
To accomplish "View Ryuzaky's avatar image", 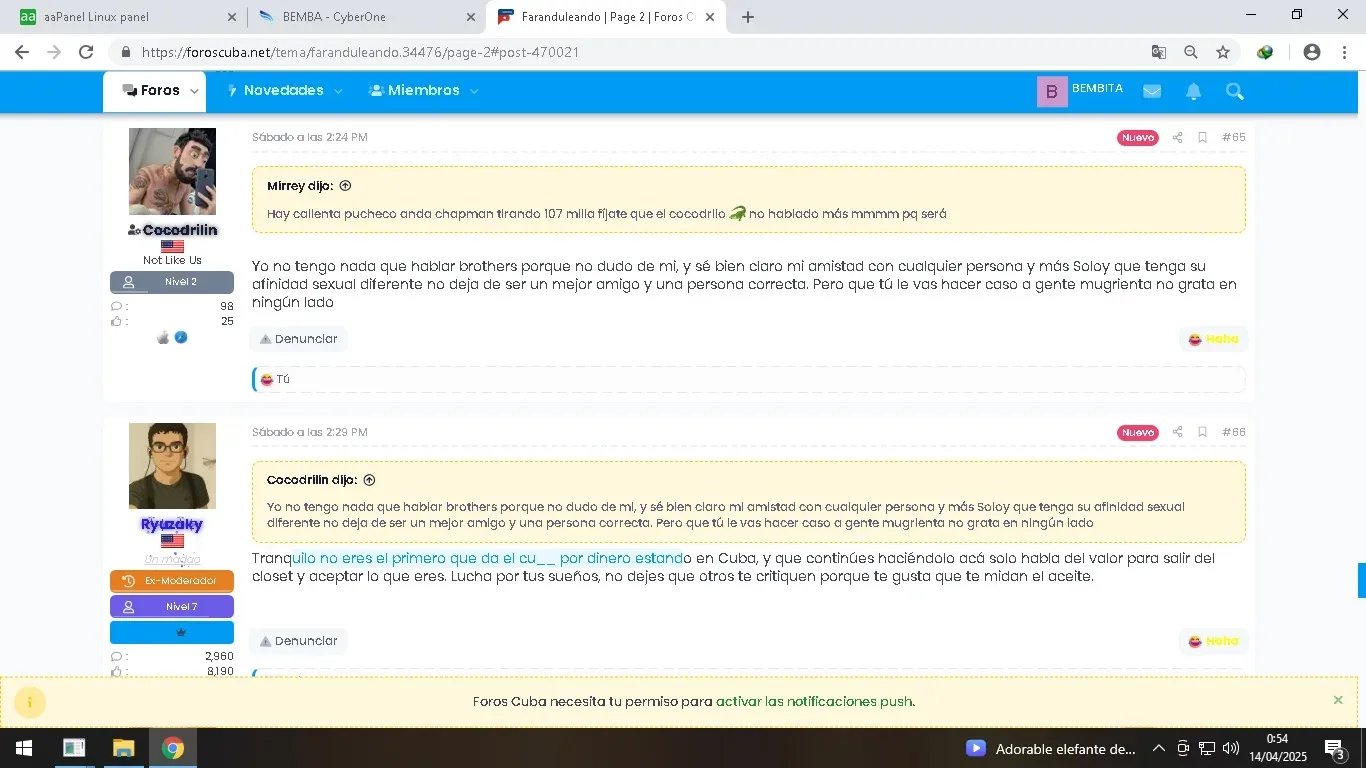I will (x=172, y=466).
